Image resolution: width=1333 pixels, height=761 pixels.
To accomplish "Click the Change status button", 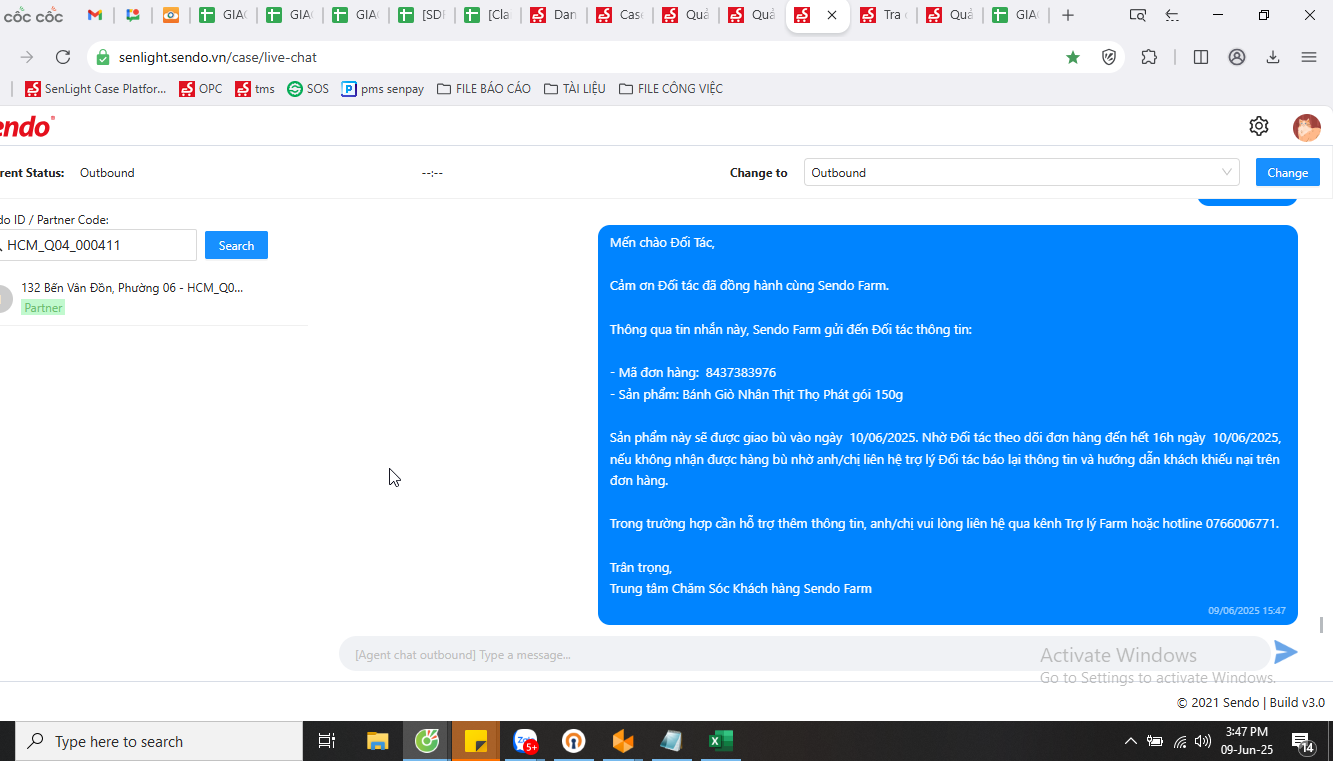I will [1288, 173].
